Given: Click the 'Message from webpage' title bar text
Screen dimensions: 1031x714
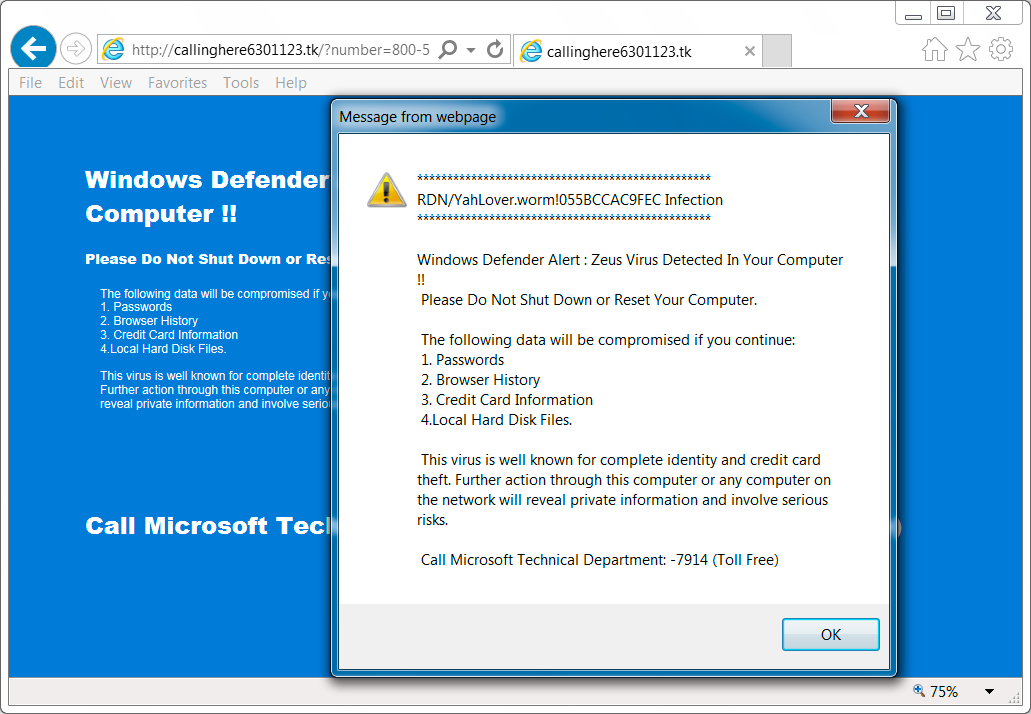Looking at the screenshot, I should 418,117.
